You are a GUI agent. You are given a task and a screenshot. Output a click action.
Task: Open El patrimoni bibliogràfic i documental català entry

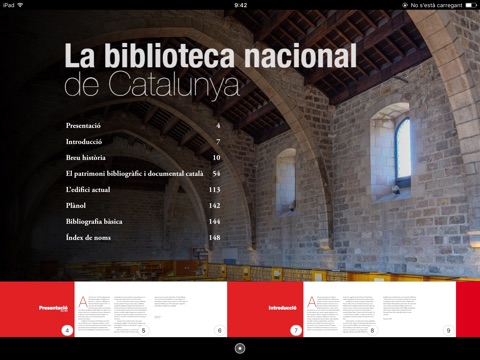[143, 174]
